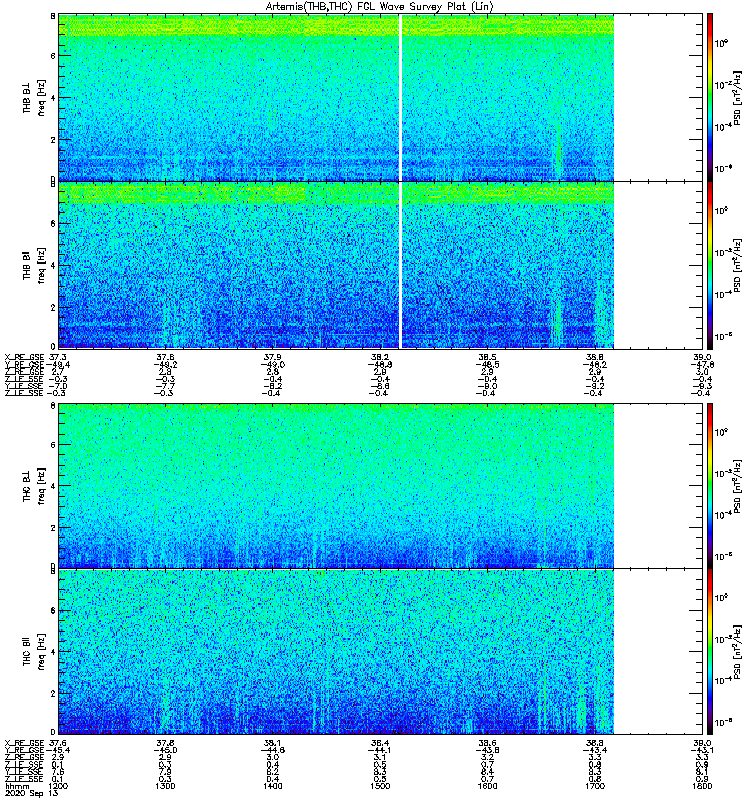Viewport: 750px width, 800px height.
Task: Click the "2" Hz tick of THC B⊥ panel
Action: coord(53,527)
